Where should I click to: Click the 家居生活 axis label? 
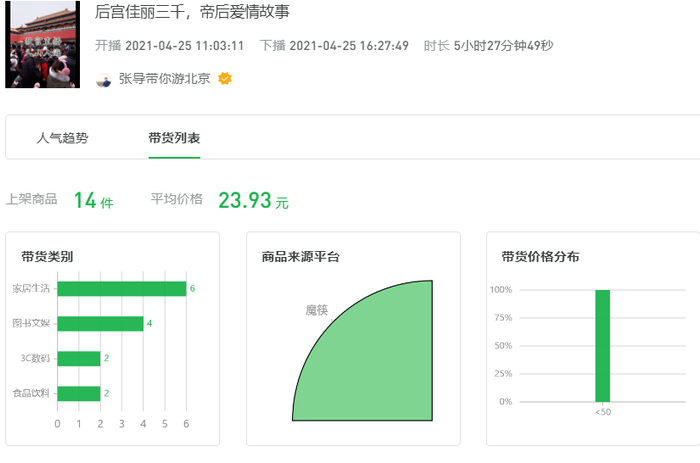31,288
